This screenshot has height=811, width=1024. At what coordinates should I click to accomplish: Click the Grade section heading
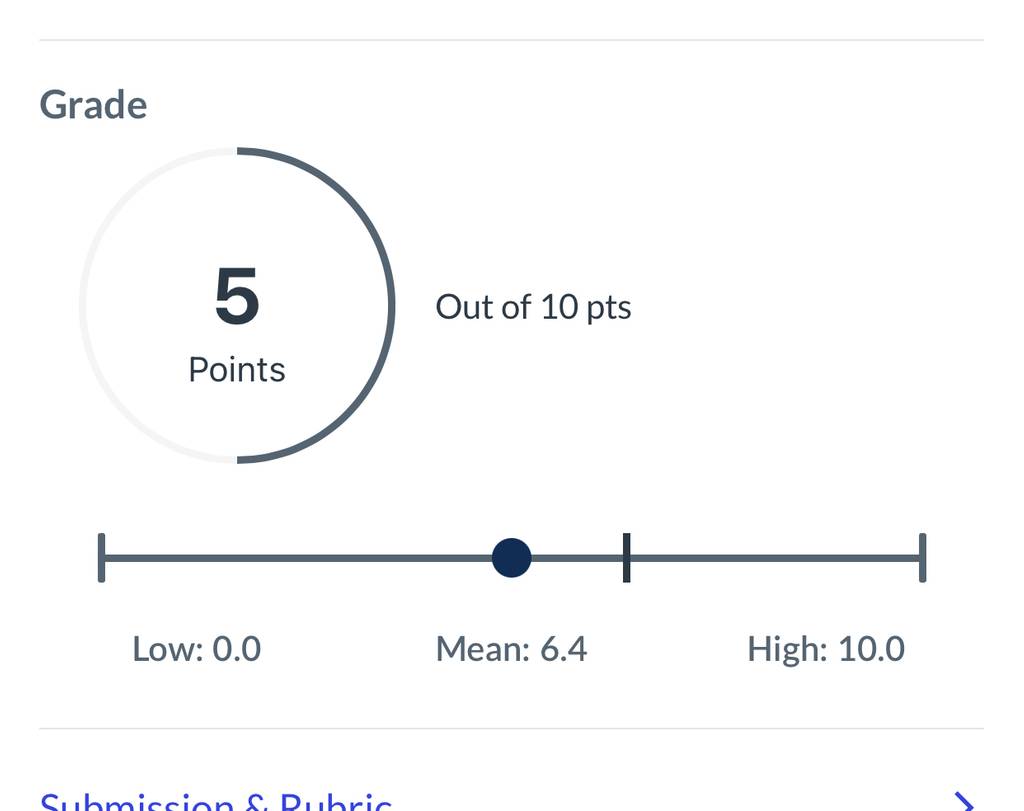pyautogui.click(x=93, y=104)
